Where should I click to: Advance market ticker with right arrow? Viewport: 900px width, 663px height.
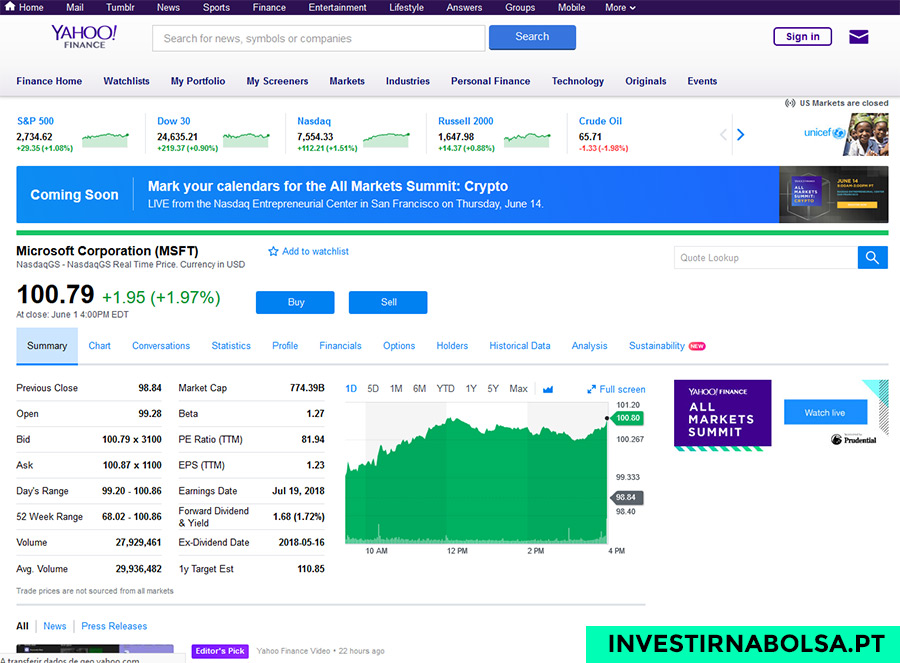point(740,134)
